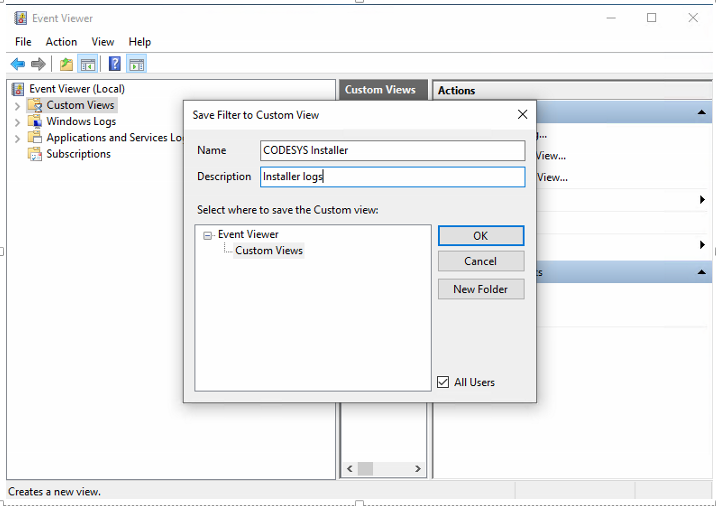The image size is (716, 506).
Task: Expand the Custom Views tree node
Action: (17, 106)
